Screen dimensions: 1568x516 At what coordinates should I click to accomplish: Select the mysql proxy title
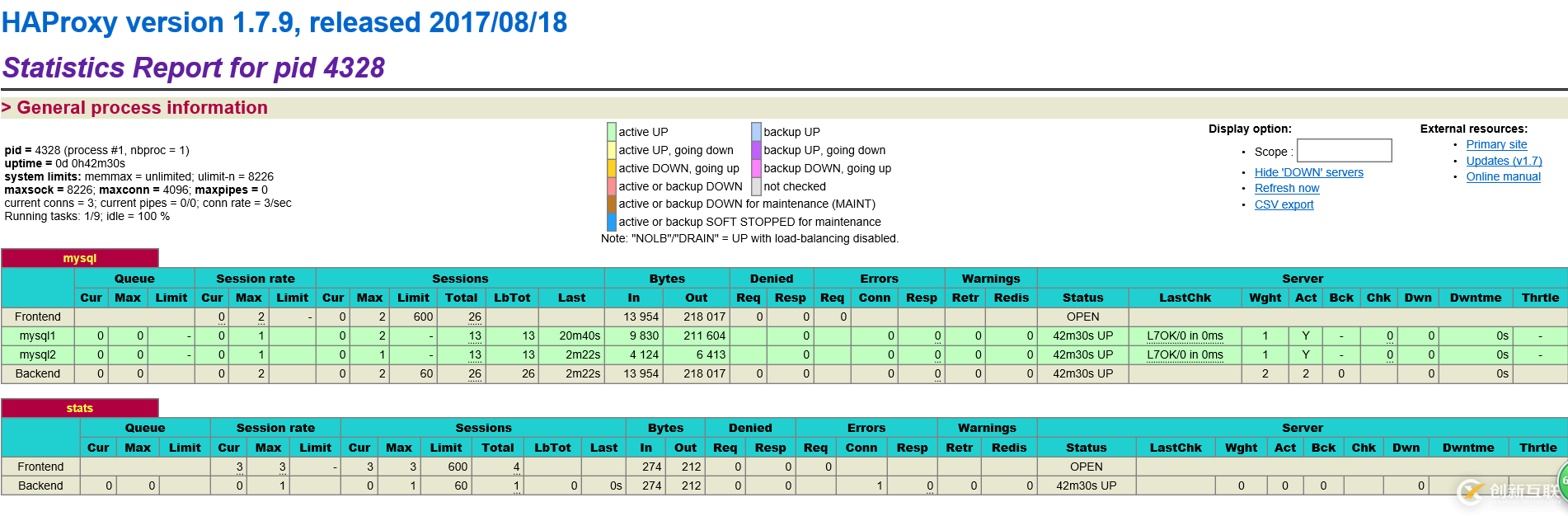pos(80,258)
